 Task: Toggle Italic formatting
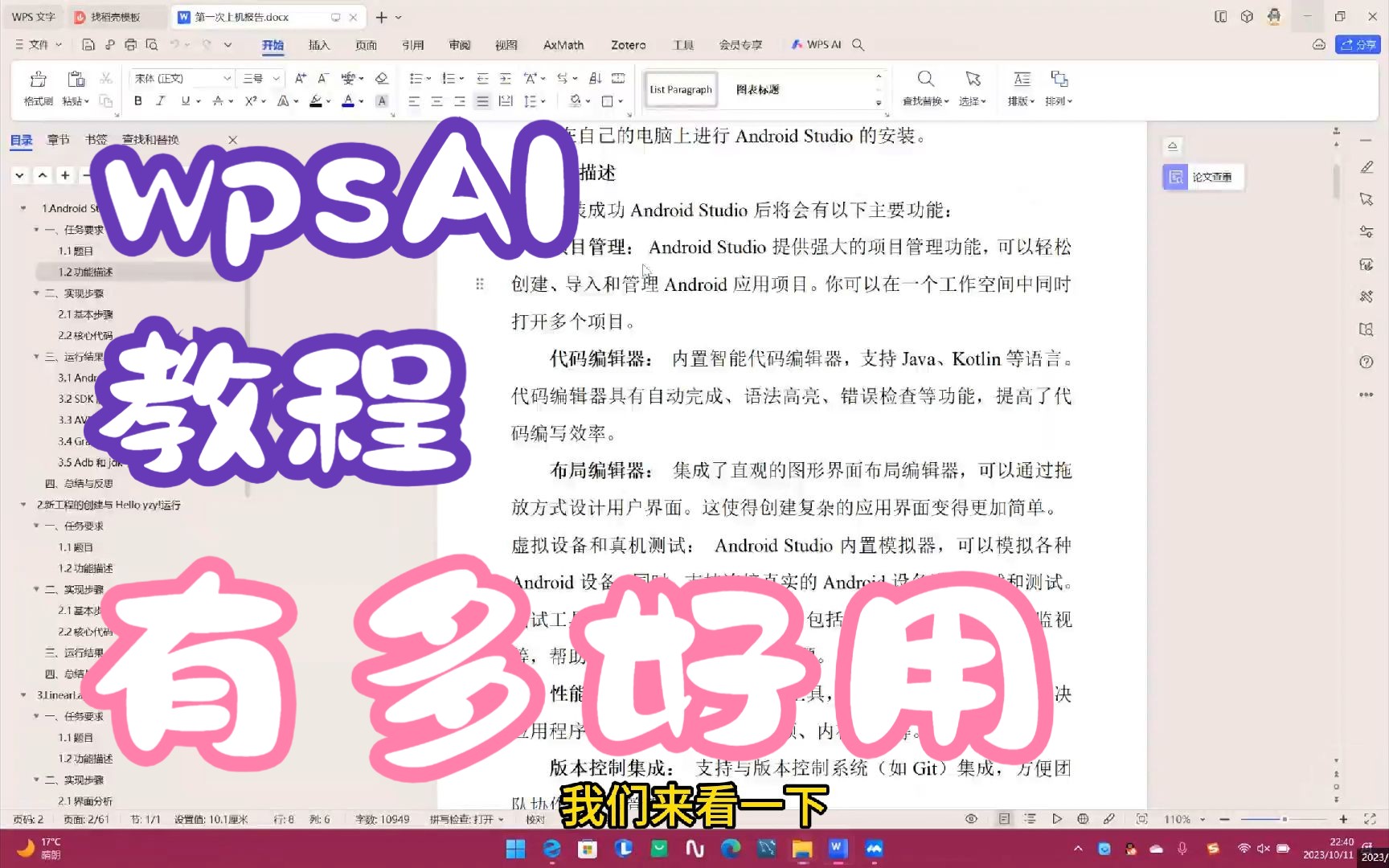pyautogui.click(x=161, y=101)
